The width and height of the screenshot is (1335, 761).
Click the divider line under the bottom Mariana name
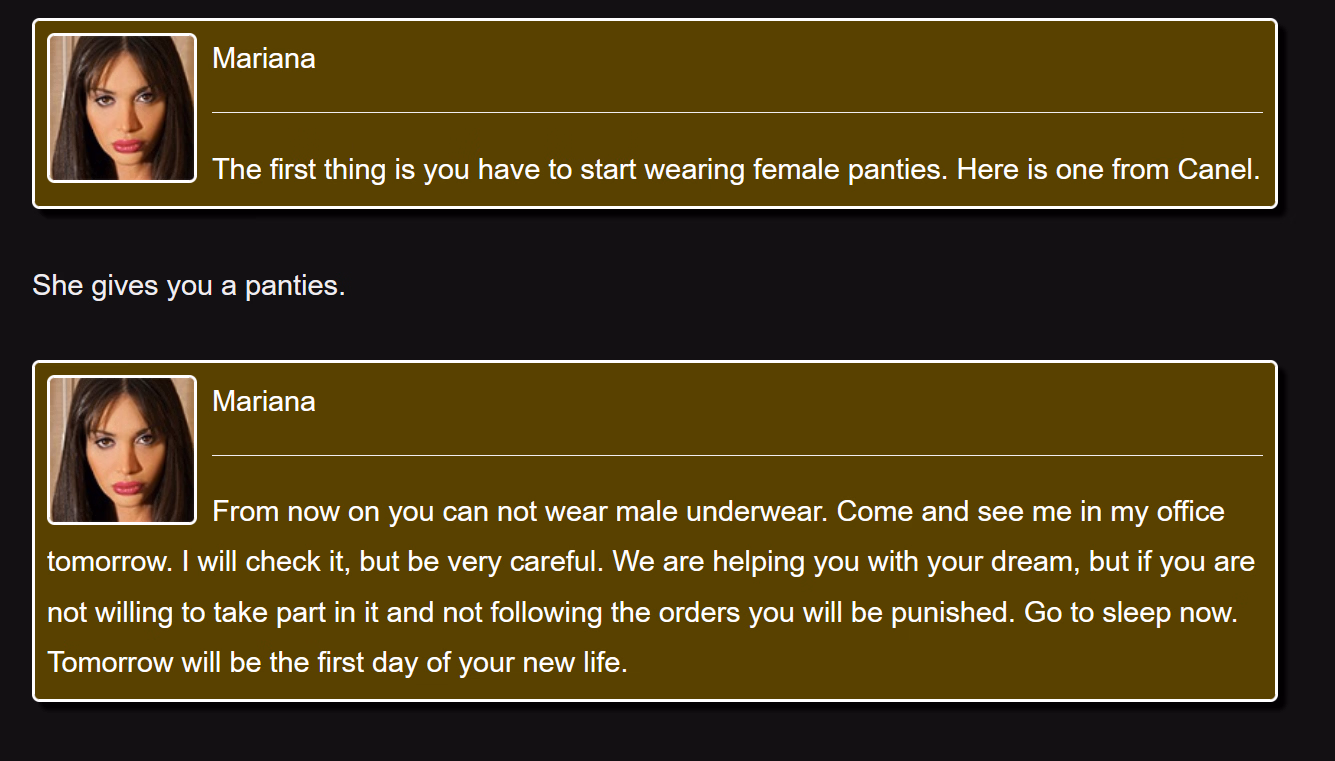pos(737,455)
